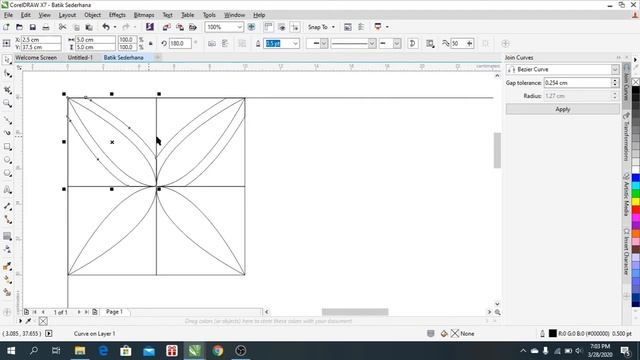Open the Object menu
The image size is (640, 360).
coord(92,15)
